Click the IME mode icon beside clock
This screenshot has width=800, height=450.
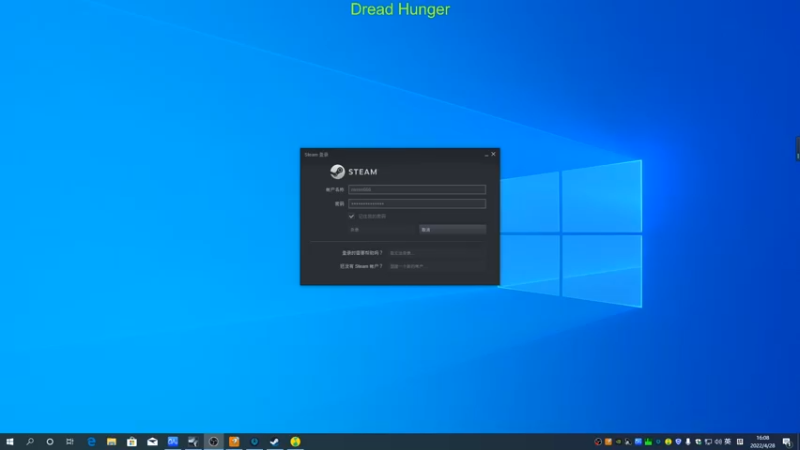[x=740, y=442]
